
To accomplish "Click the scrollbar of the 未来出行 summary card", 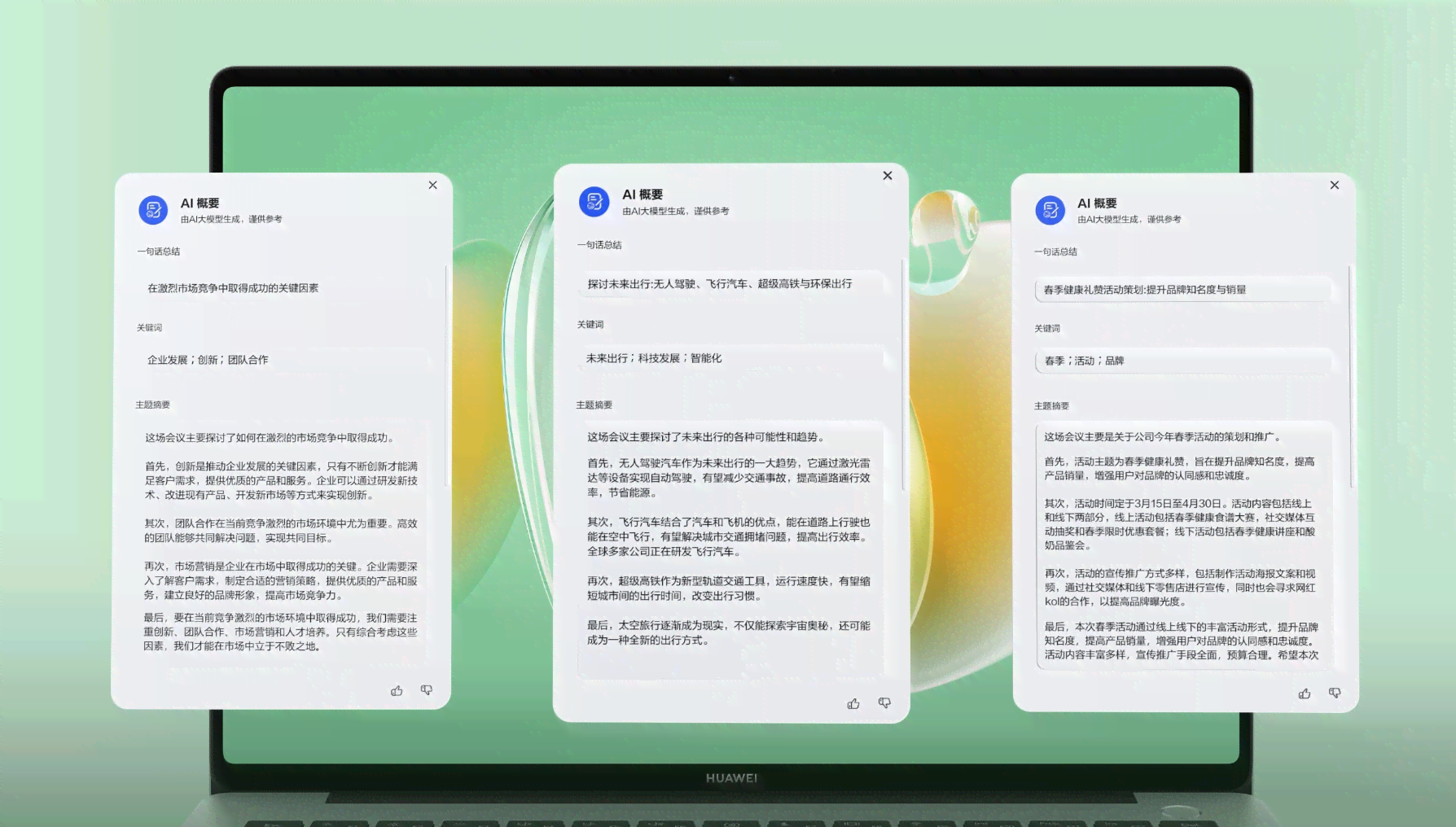I will point(902,374).
